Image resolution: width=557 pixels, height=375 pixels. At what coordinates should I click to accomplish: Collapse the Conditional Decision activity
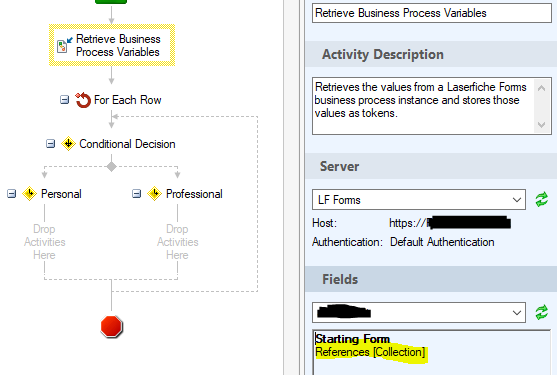pos(50,144)
